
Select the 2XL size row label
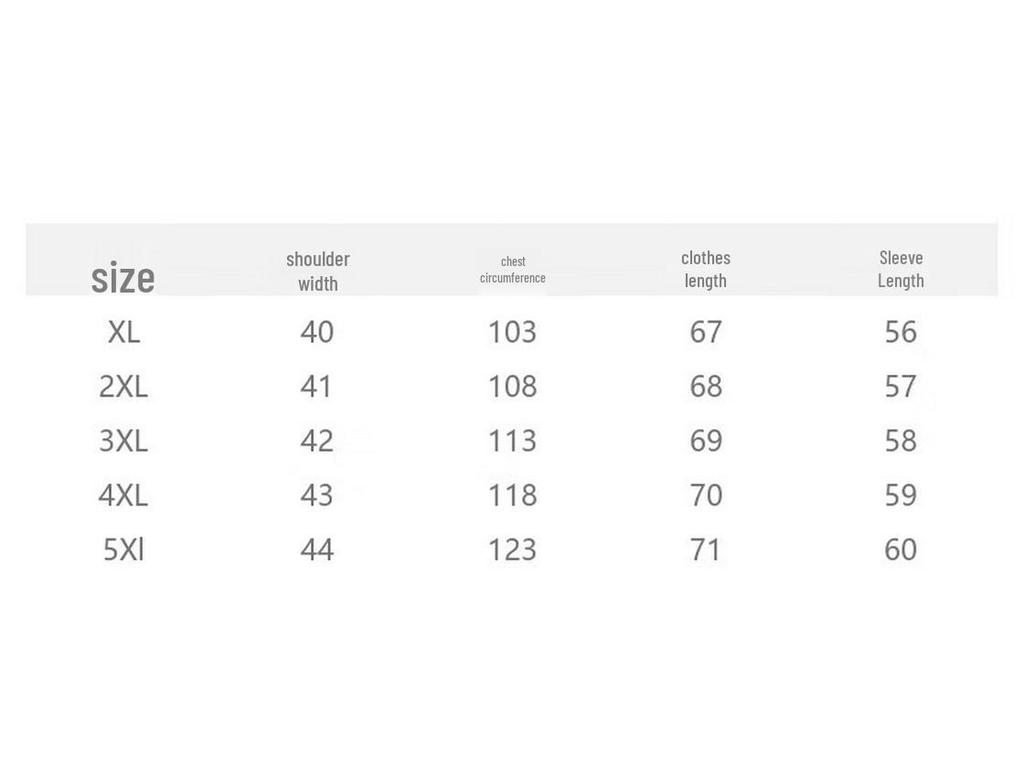click(x=123, y=386)
